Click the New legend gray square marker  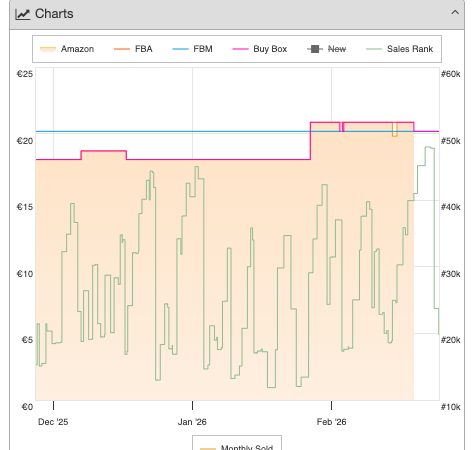pos(315,49)
